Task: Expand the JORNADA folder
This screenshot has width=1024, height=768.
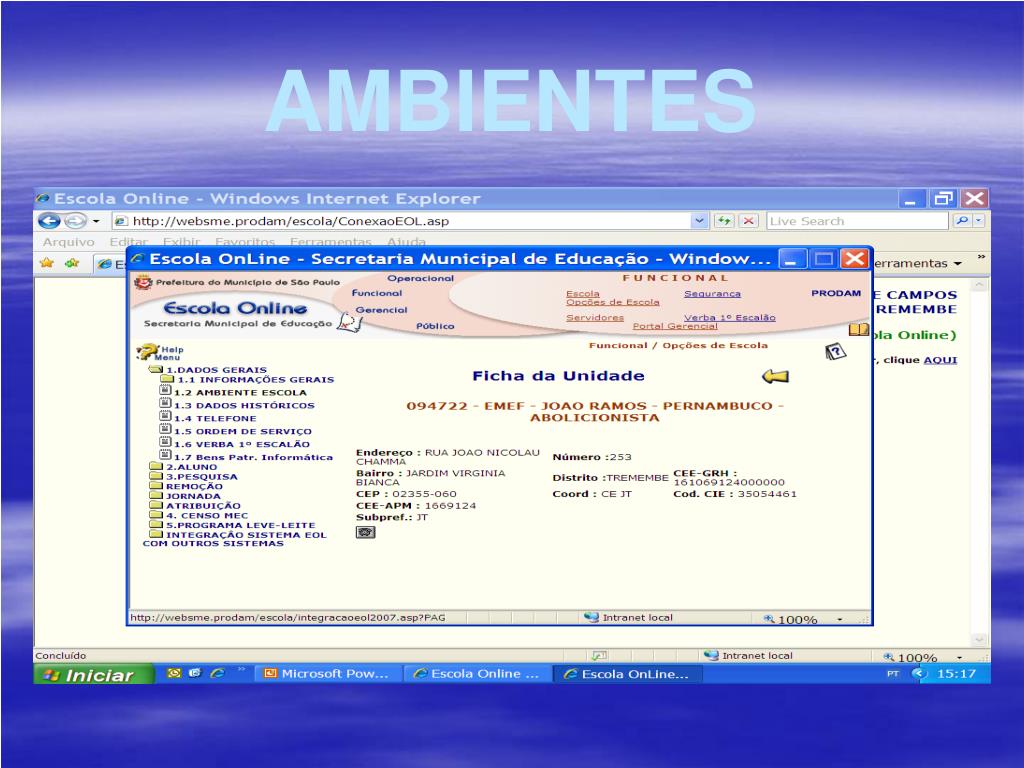Action: click(x=155, y=496)
